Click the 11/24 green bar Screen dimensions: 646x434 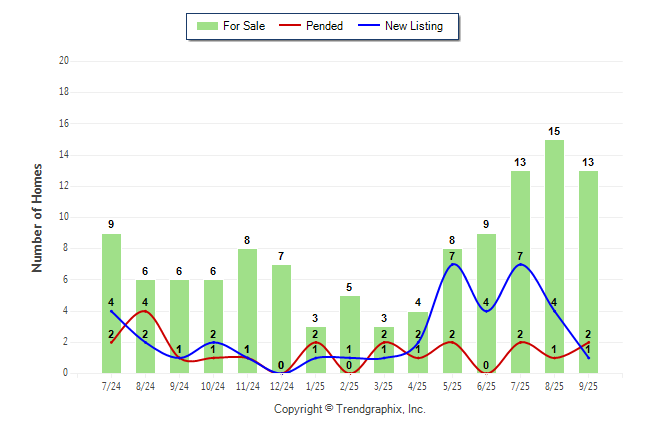tap(247, 311)
